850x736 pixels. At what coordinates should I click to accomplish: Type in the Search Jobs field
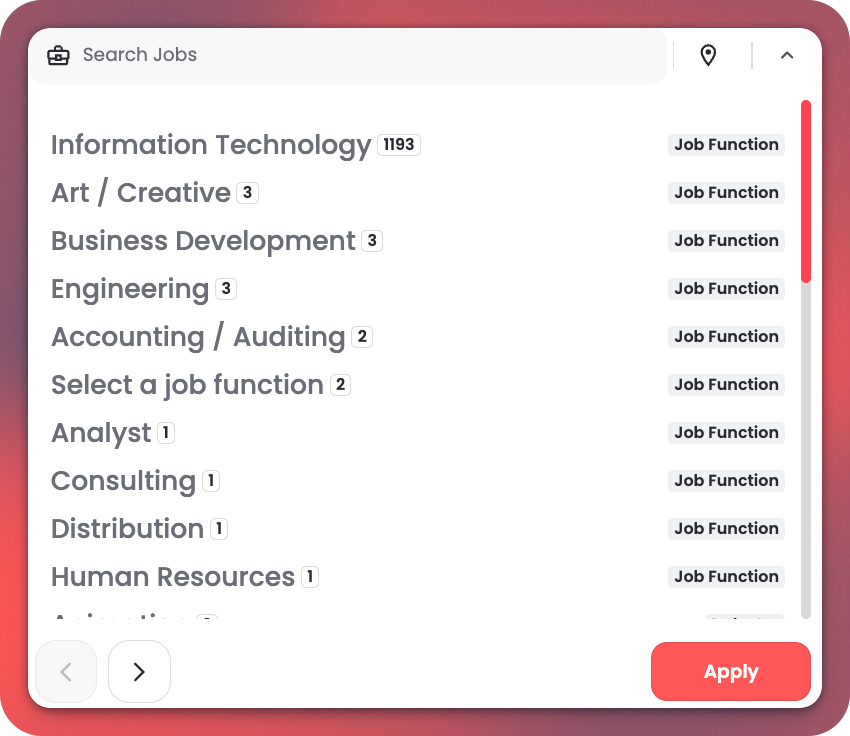click(x=360, y=55)
